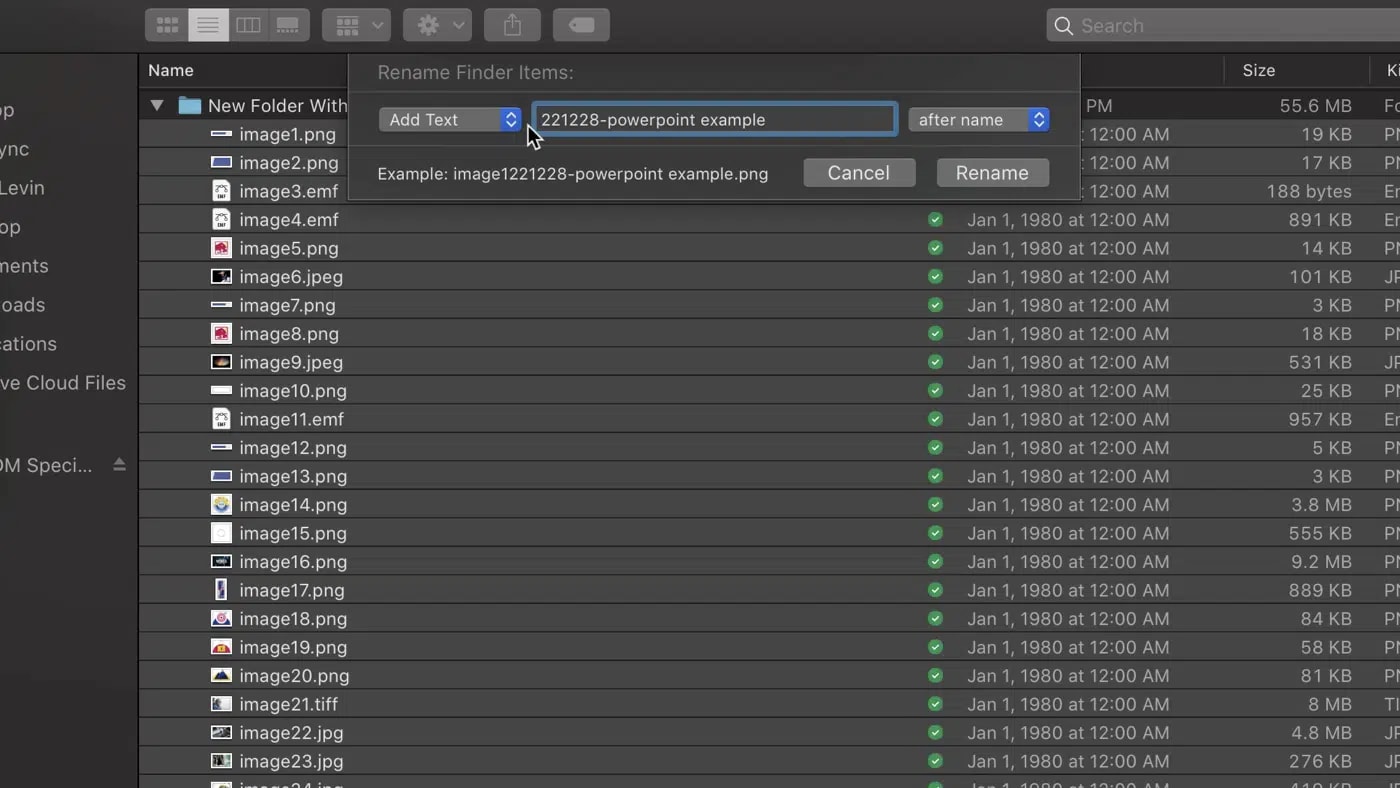Switch to column view
This screenshot has height=788, width=1400.
pos(248,25)
